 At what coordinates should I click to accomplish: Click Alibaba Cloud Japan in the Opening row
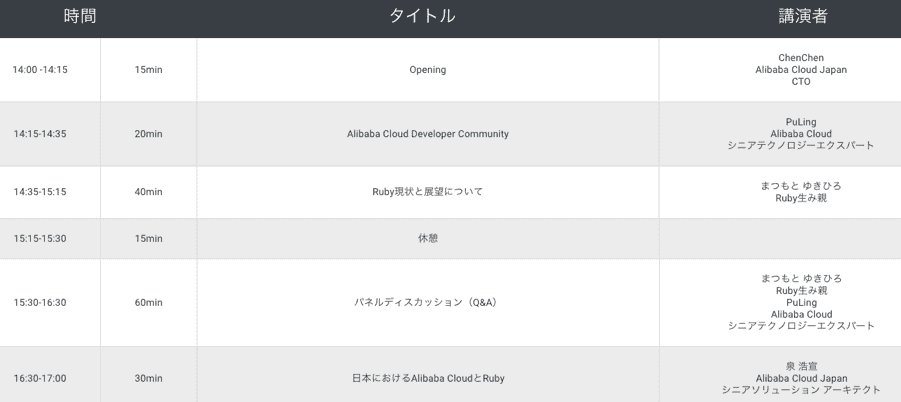point(801,70)
